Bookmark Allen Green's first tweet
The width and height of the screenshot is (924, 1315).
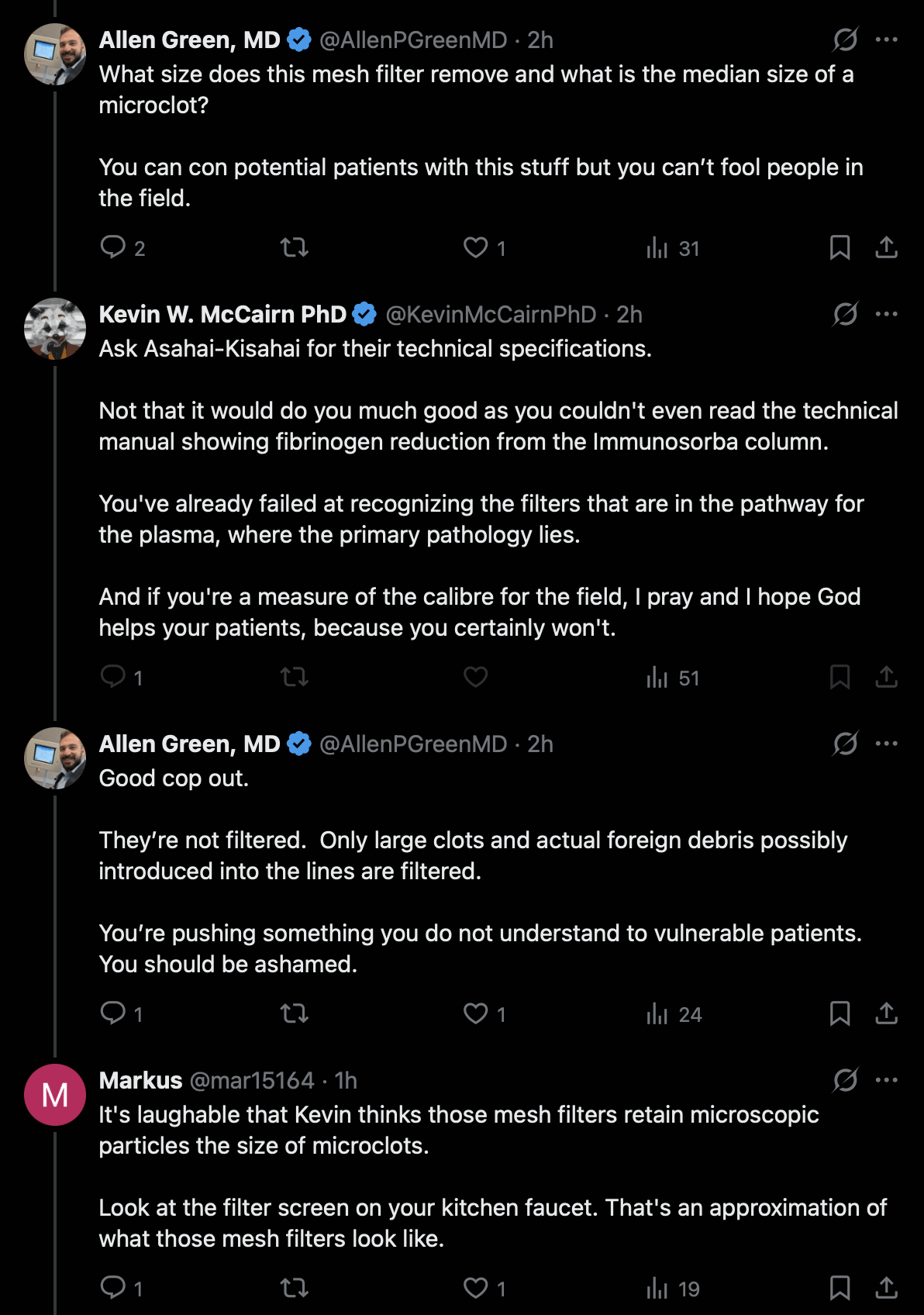840,247
